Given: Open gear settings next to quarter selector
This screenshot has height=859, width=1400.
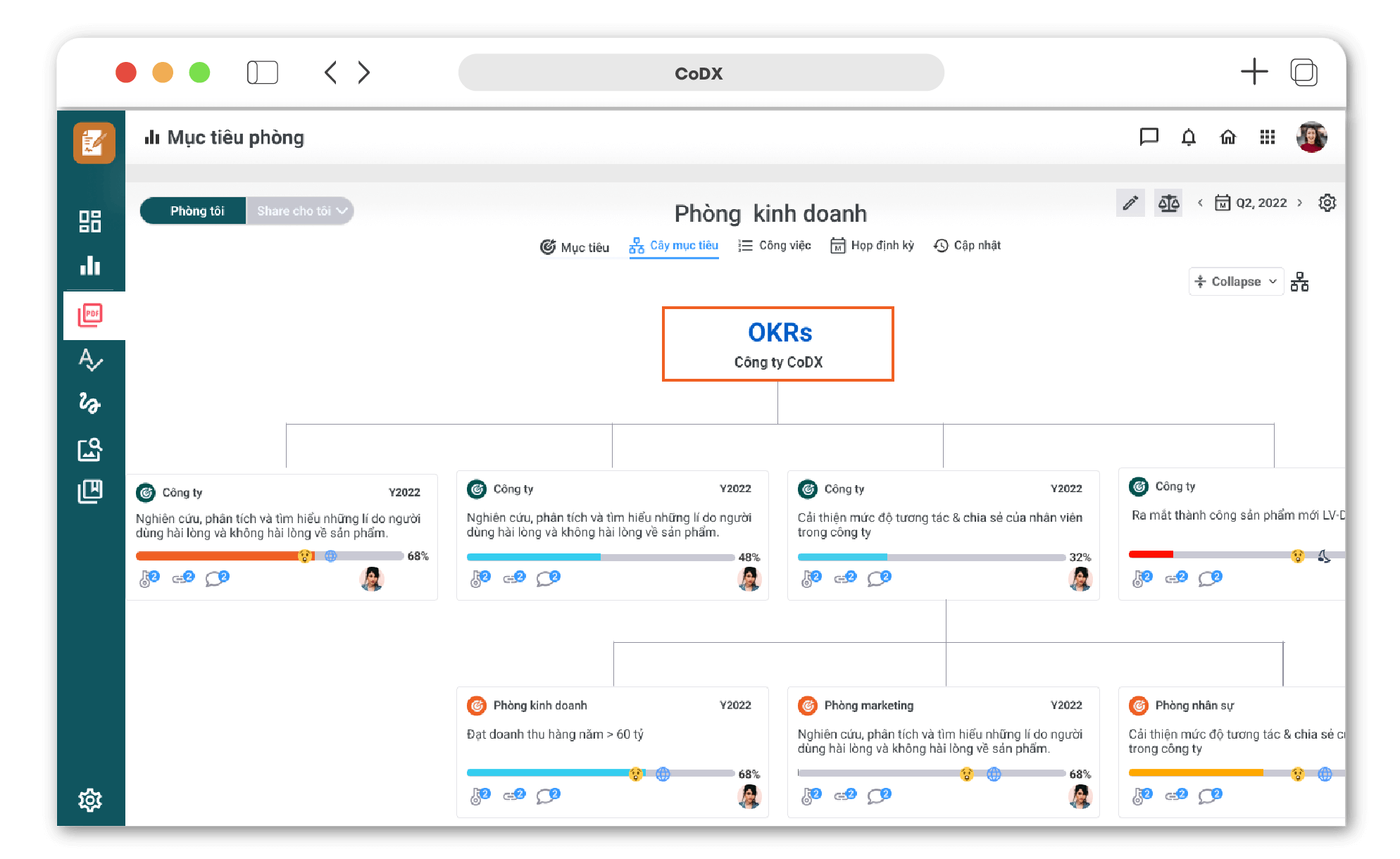Looking at the screenshot, I should point(1327,203).
